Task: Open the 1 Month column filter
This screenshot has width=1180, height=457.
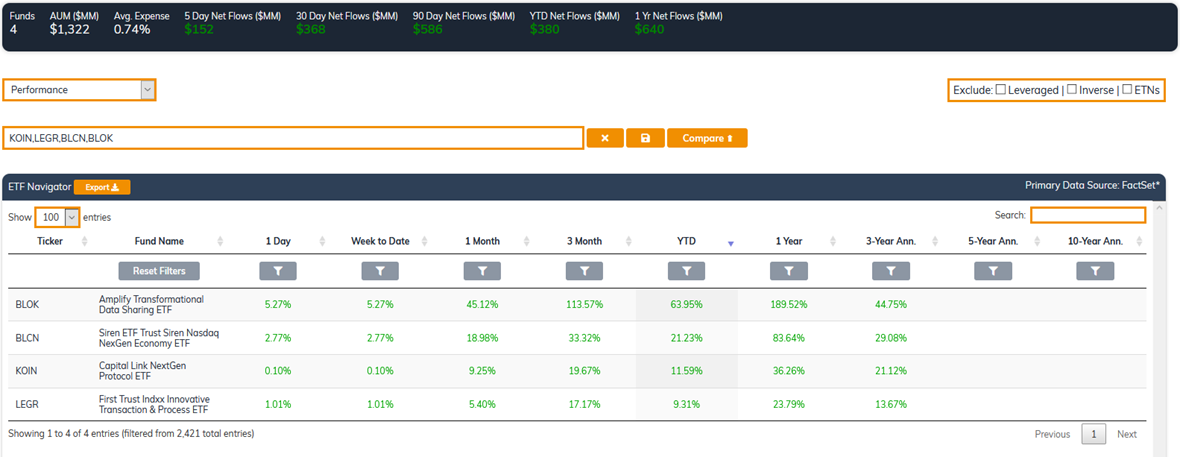Action: (x=482, y=271)
